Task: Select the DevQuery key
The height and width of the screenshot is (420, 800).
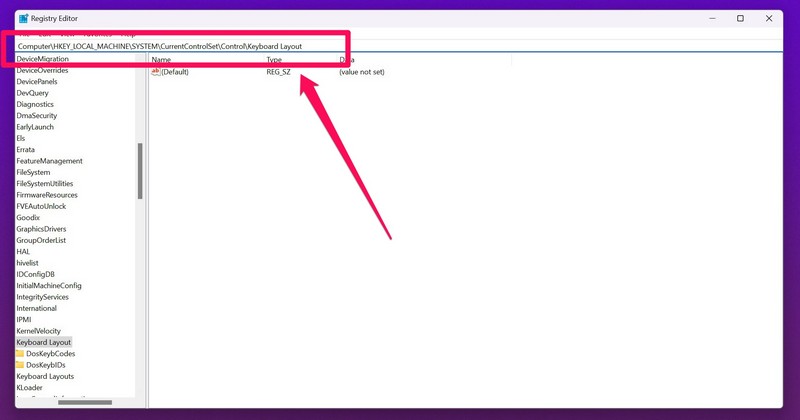Action: pyautogui.click(x=32, y=93)
